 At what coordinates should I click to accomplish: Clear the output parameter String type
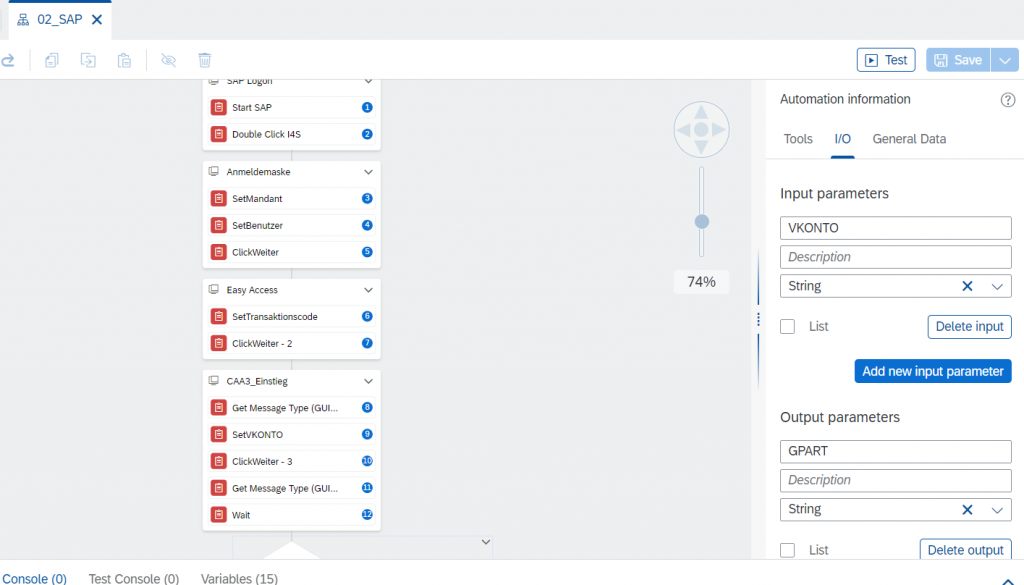pos(967,509)
